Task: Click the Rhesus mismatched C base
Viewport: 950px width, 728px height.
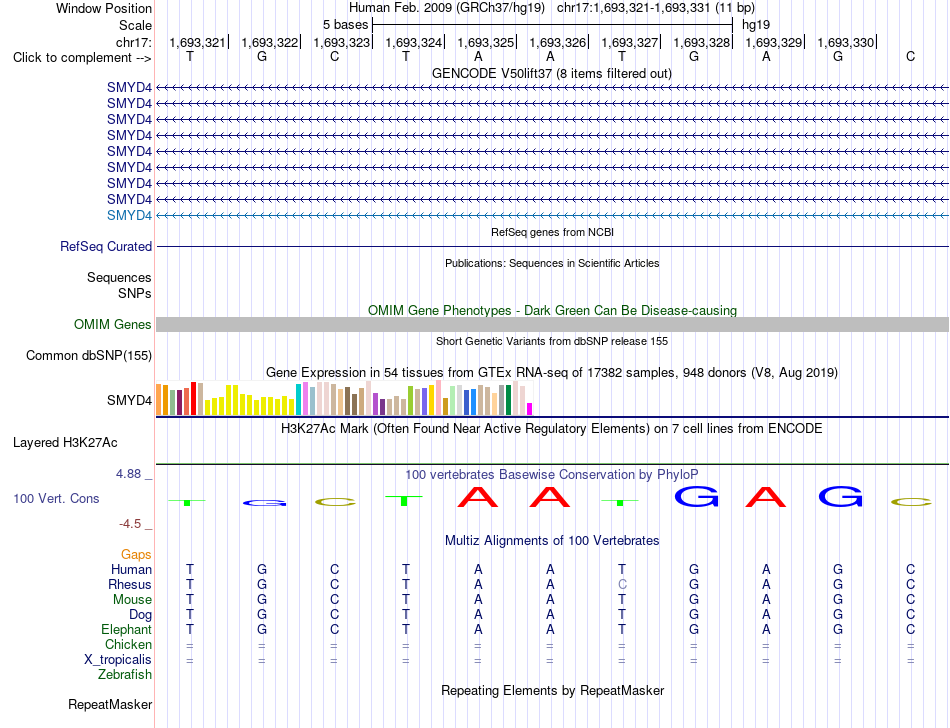Action: tap(622, 584)
